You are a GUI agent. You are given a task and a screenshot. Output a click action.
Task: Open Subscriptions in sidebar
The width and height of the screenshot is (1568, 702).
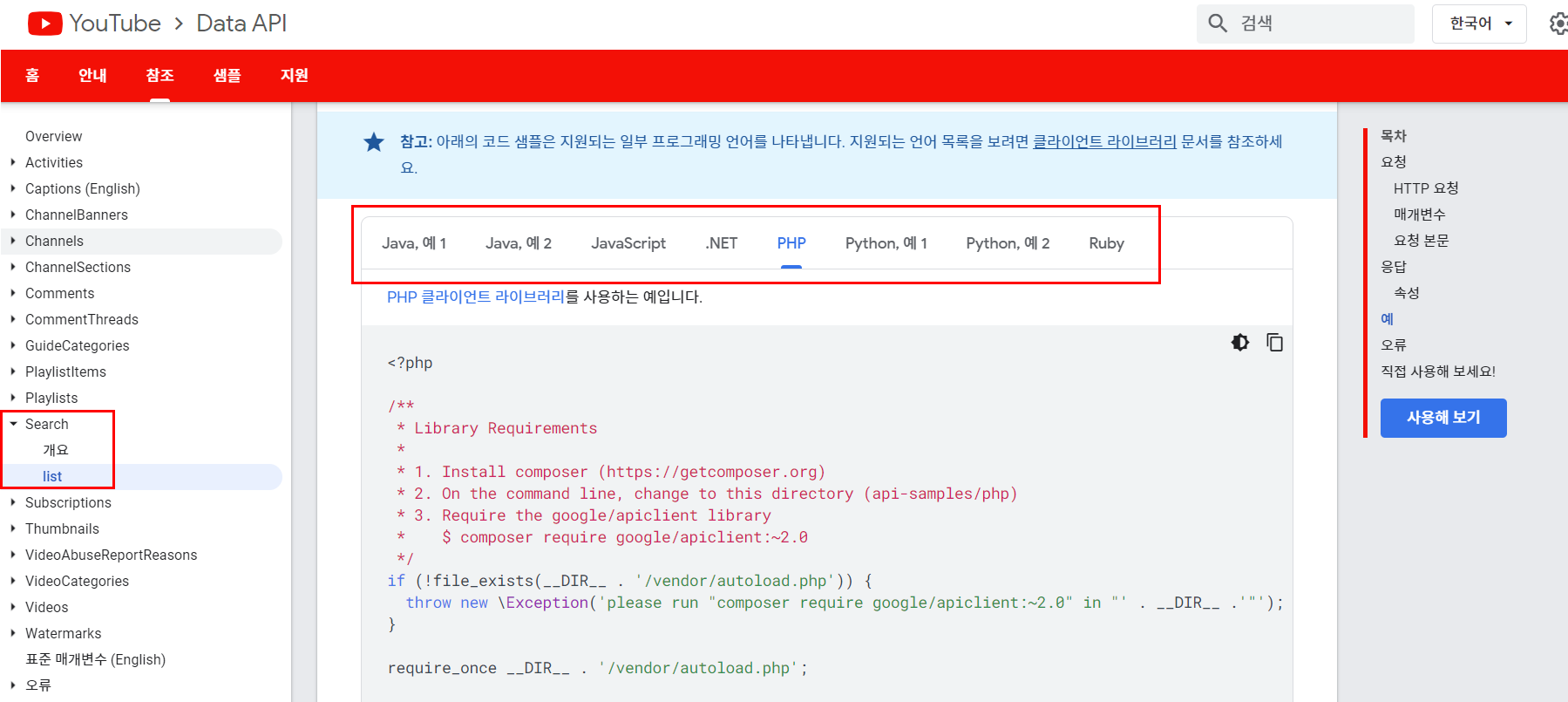(x=68, y=503)
